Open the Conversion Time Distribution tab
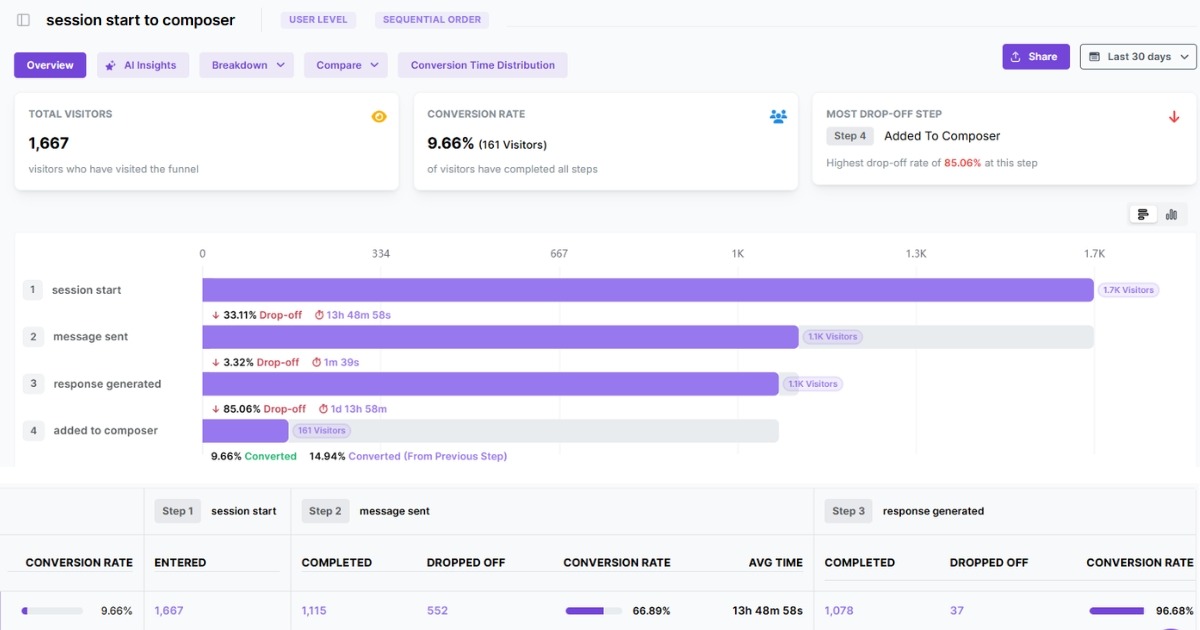Image resolution: width=1200 pixels, height=630 pixels. pyautogui.click(x=482, y=64)
